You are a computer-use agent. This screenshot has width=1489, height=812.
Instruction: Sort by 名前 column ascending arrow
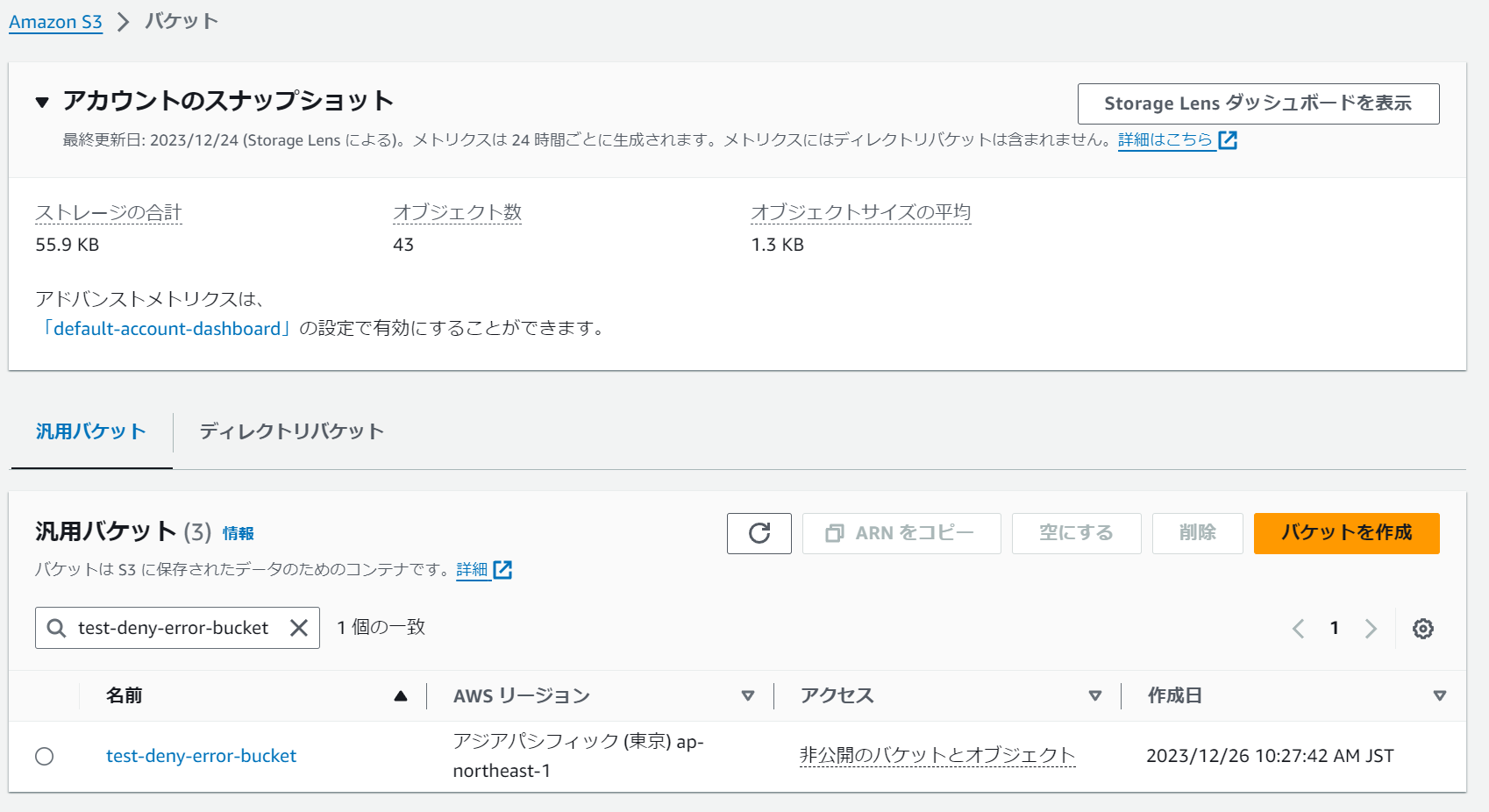click(401, 696)
